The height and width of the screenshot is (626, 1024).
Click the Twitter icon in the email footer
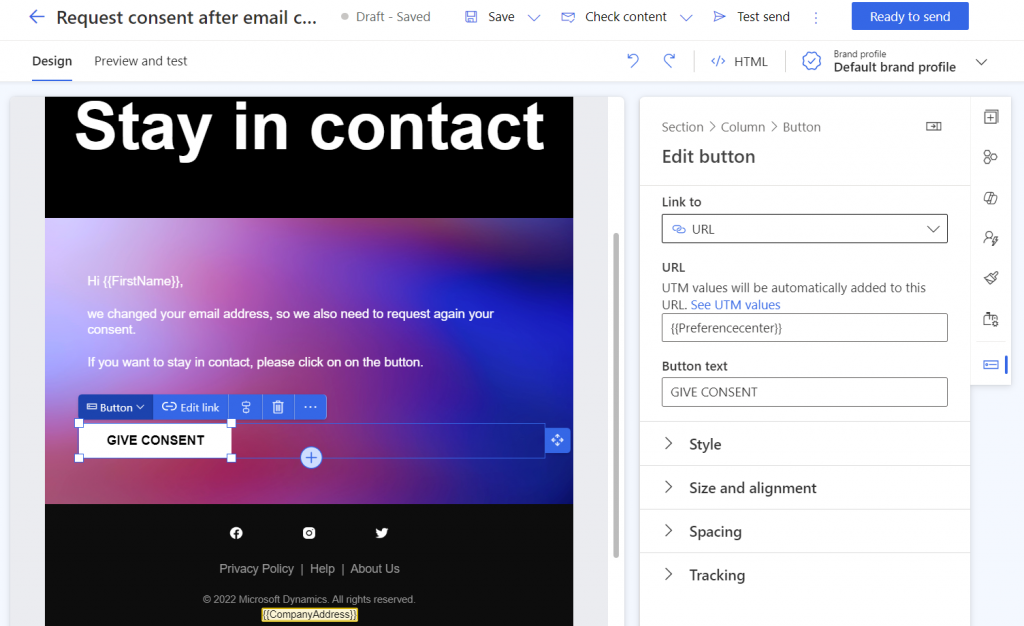tap(381, 532)
